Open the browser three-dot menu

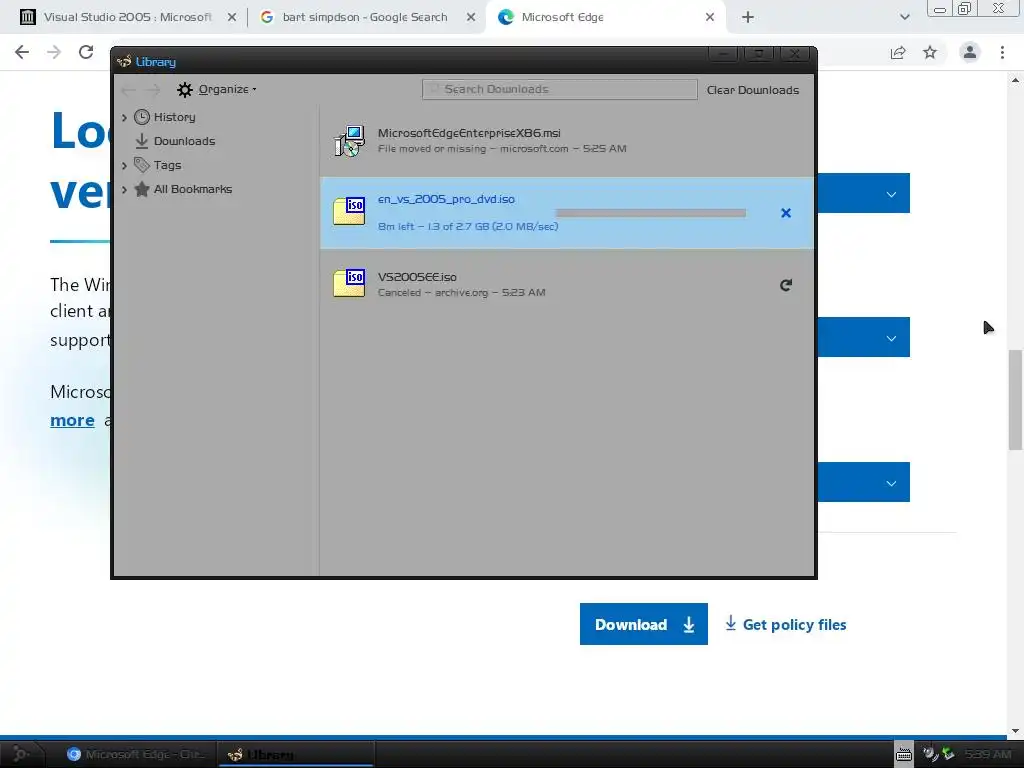[1002, 52]
